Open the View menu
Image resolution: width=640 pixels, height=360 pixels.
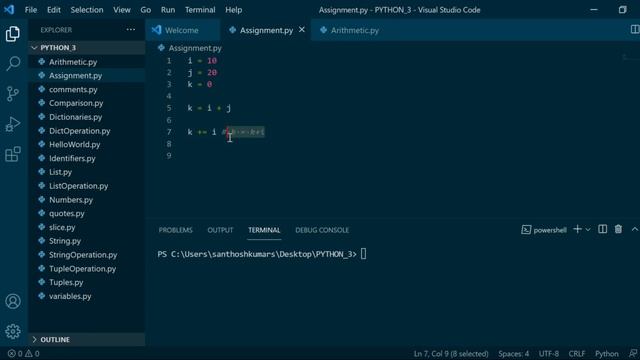[x=122, y=10]
